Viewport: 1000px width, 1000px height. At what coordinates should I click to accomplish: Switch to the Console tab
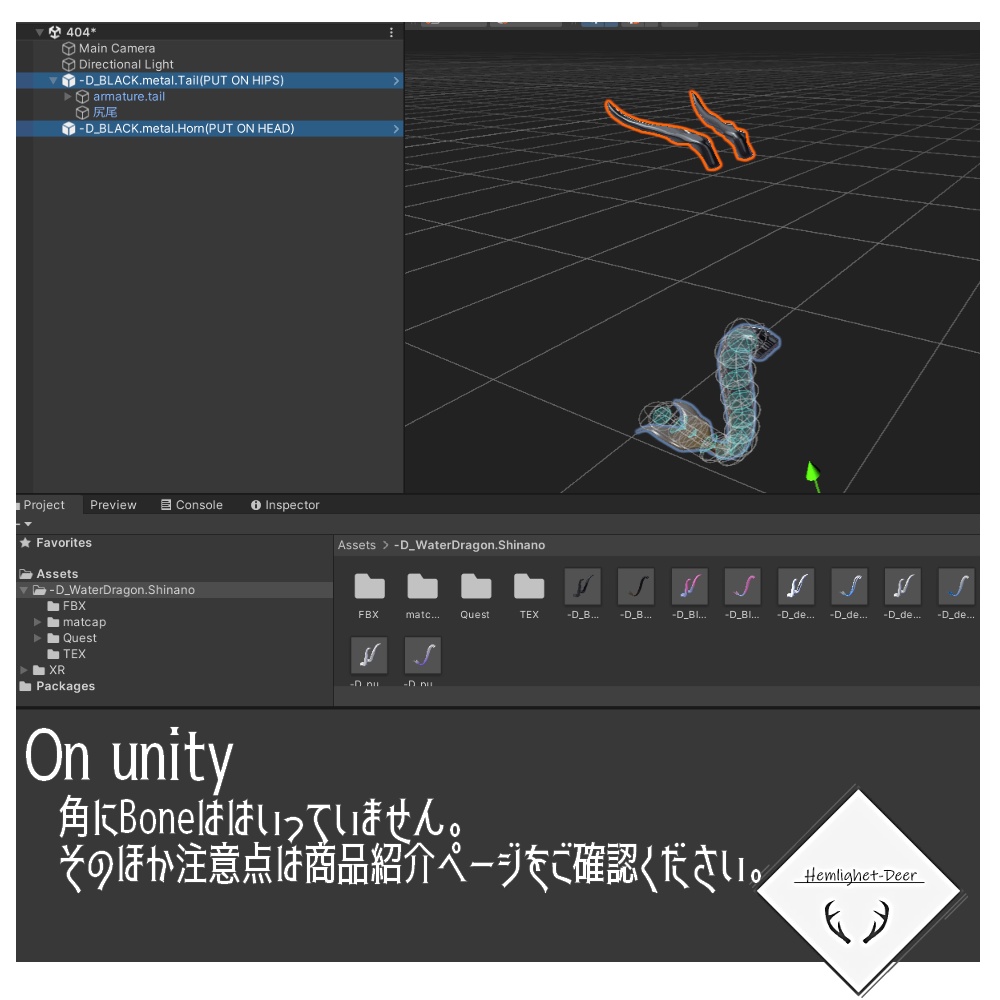192,504
